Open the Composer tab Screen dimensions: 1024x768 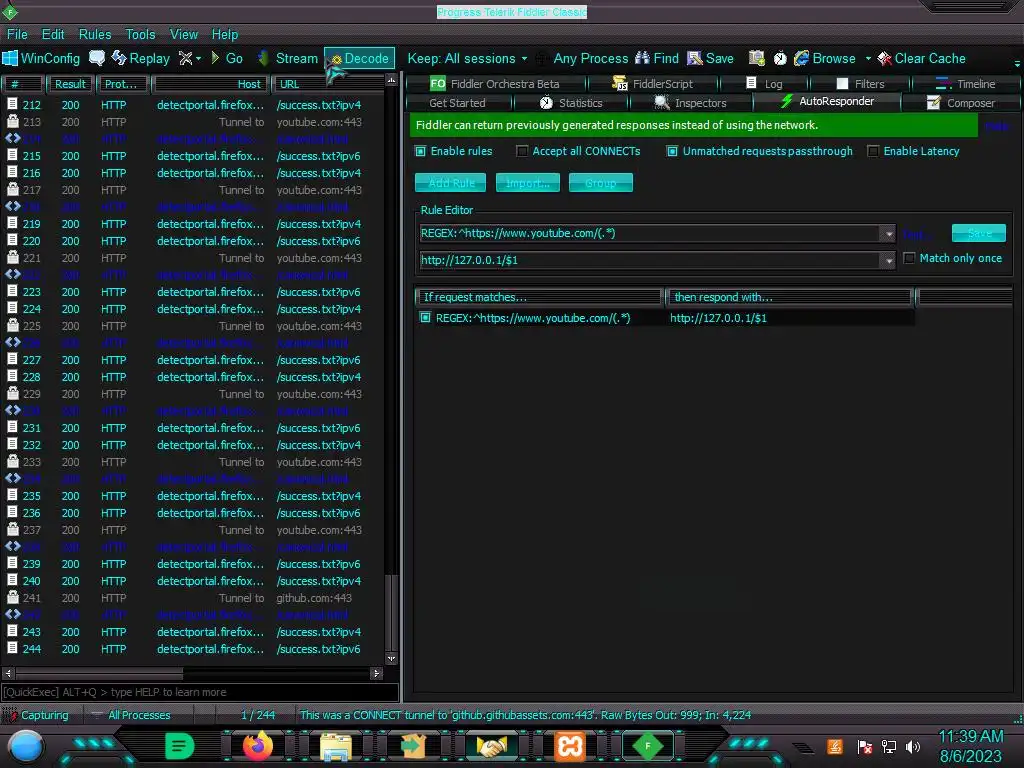click(x=961, y=103)
